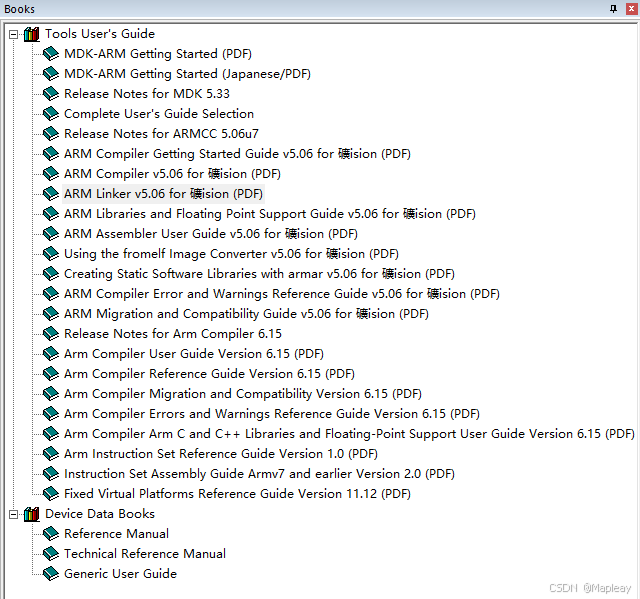Open Instruction Set Assembly Guide Armv7 and earlier

click(259, 474)
